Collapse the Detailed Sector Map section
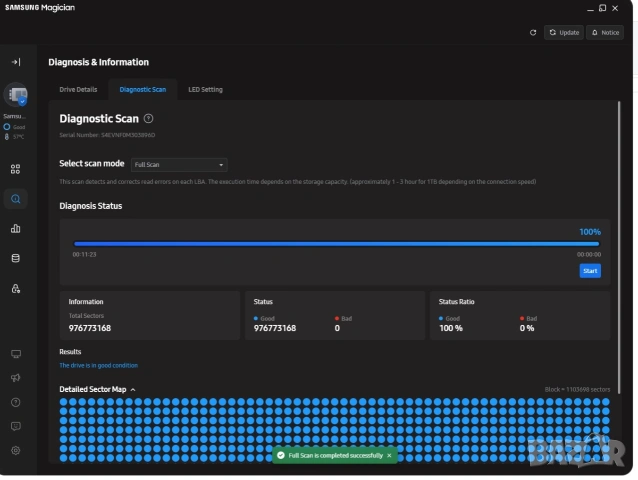 pos(133,390)
